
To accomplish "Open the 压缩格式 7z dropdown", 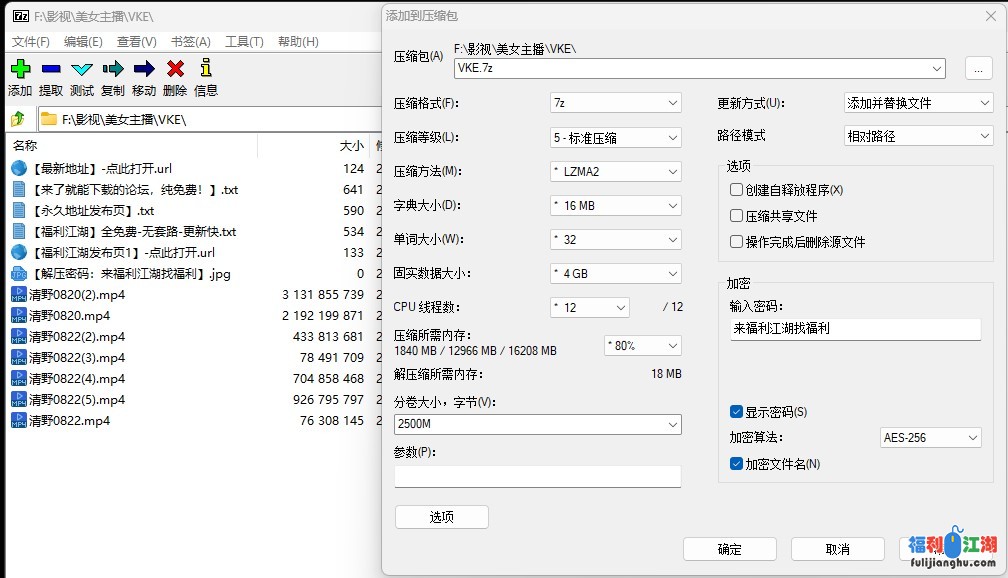I will click(x=615, y=103).
